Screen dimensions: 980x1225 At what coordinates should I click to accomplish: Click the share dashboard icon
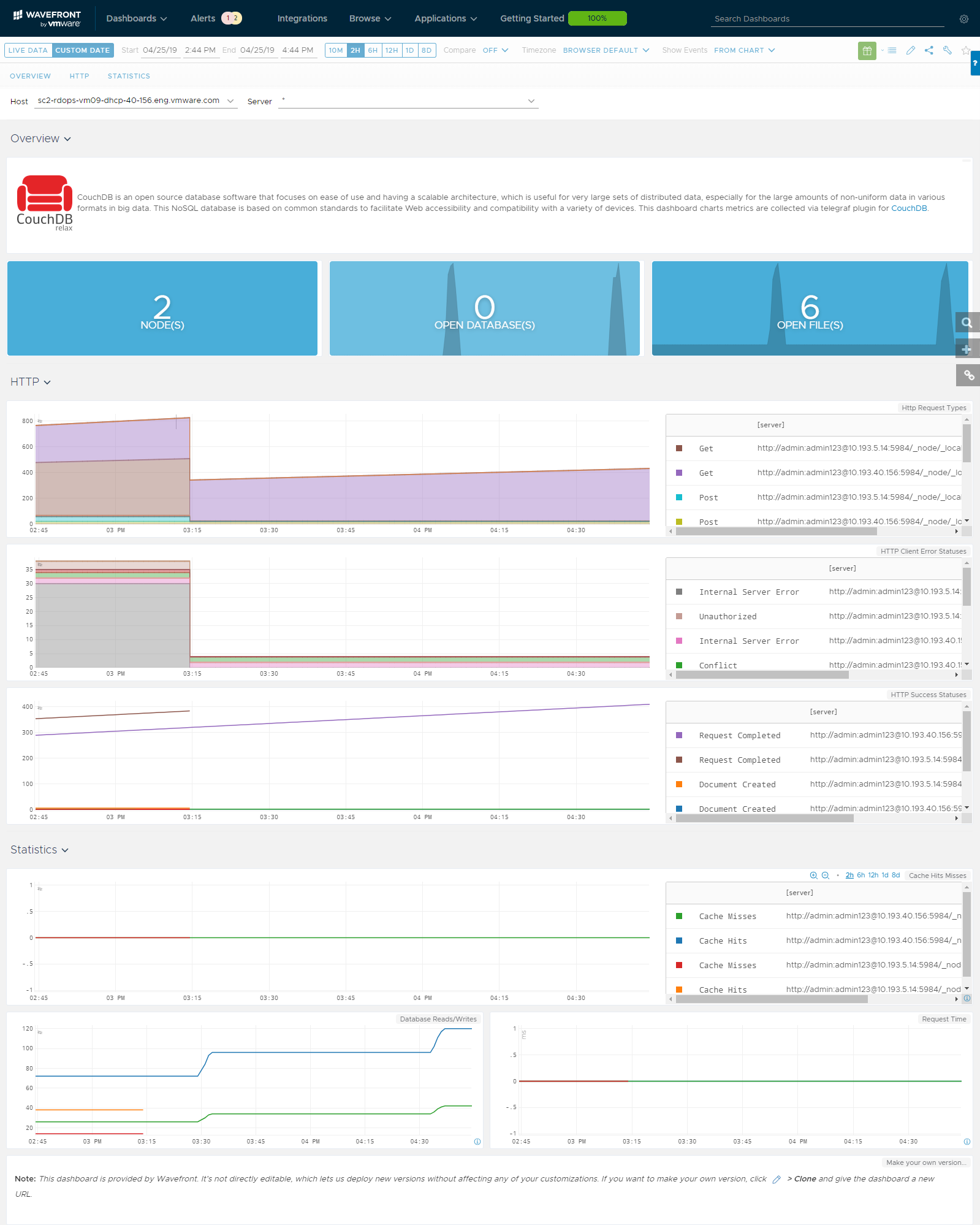click(x=929, y=50)
